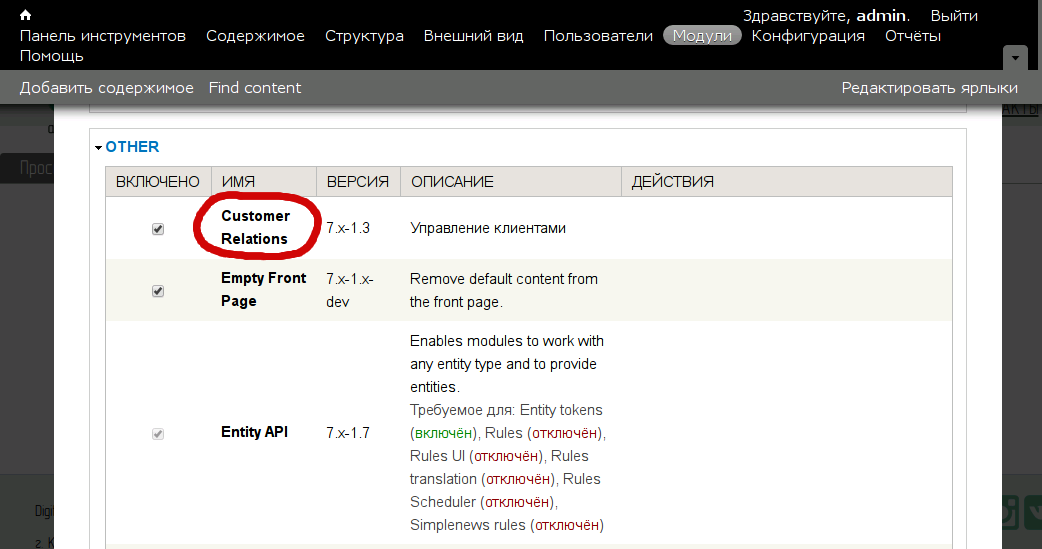Click Редактировать ярлыки link
This screenshot has width=1042, height=549.
(x=930, y=88)
